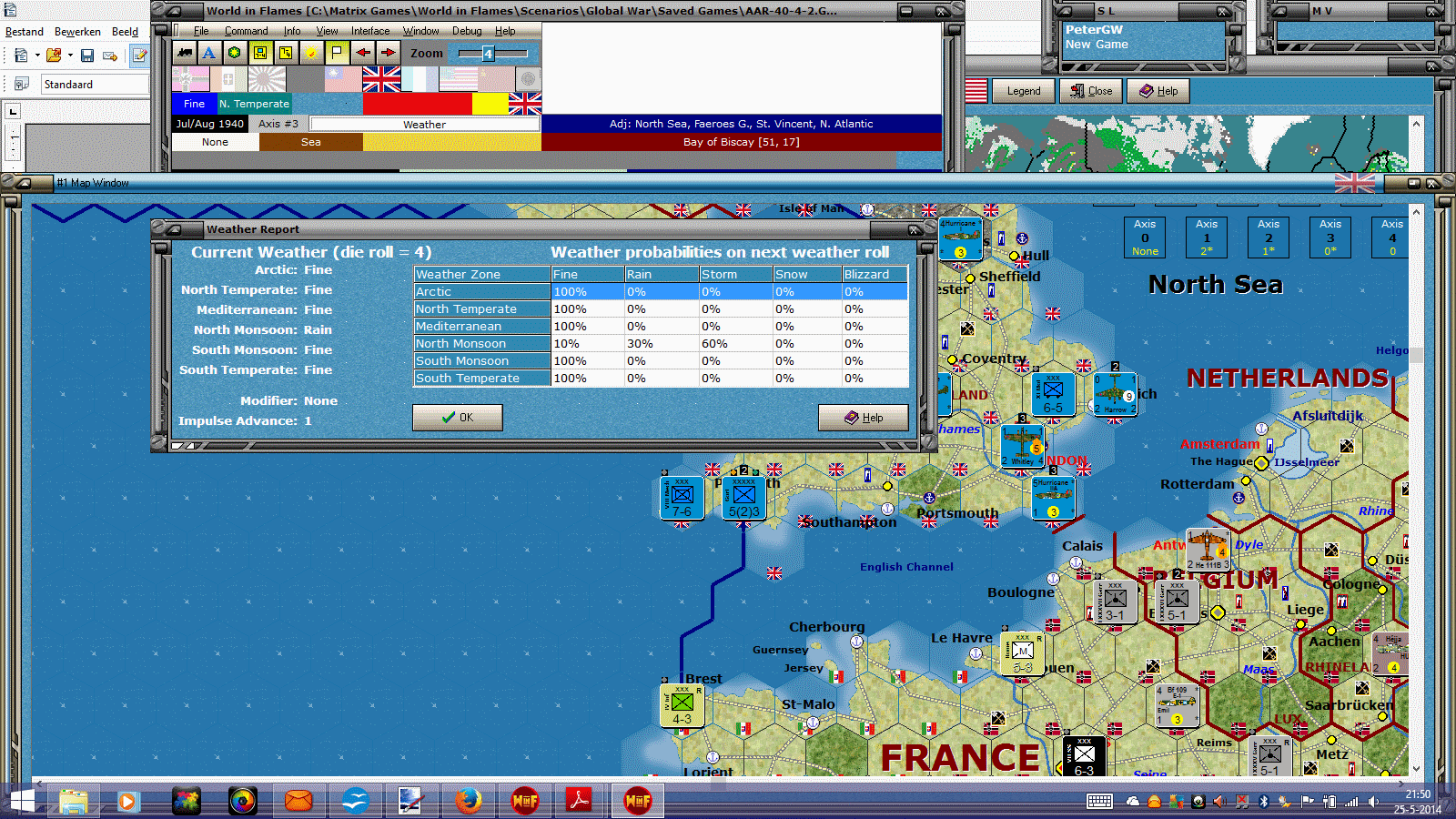Click Help button in Weather Report dialog

coord(863,418)
